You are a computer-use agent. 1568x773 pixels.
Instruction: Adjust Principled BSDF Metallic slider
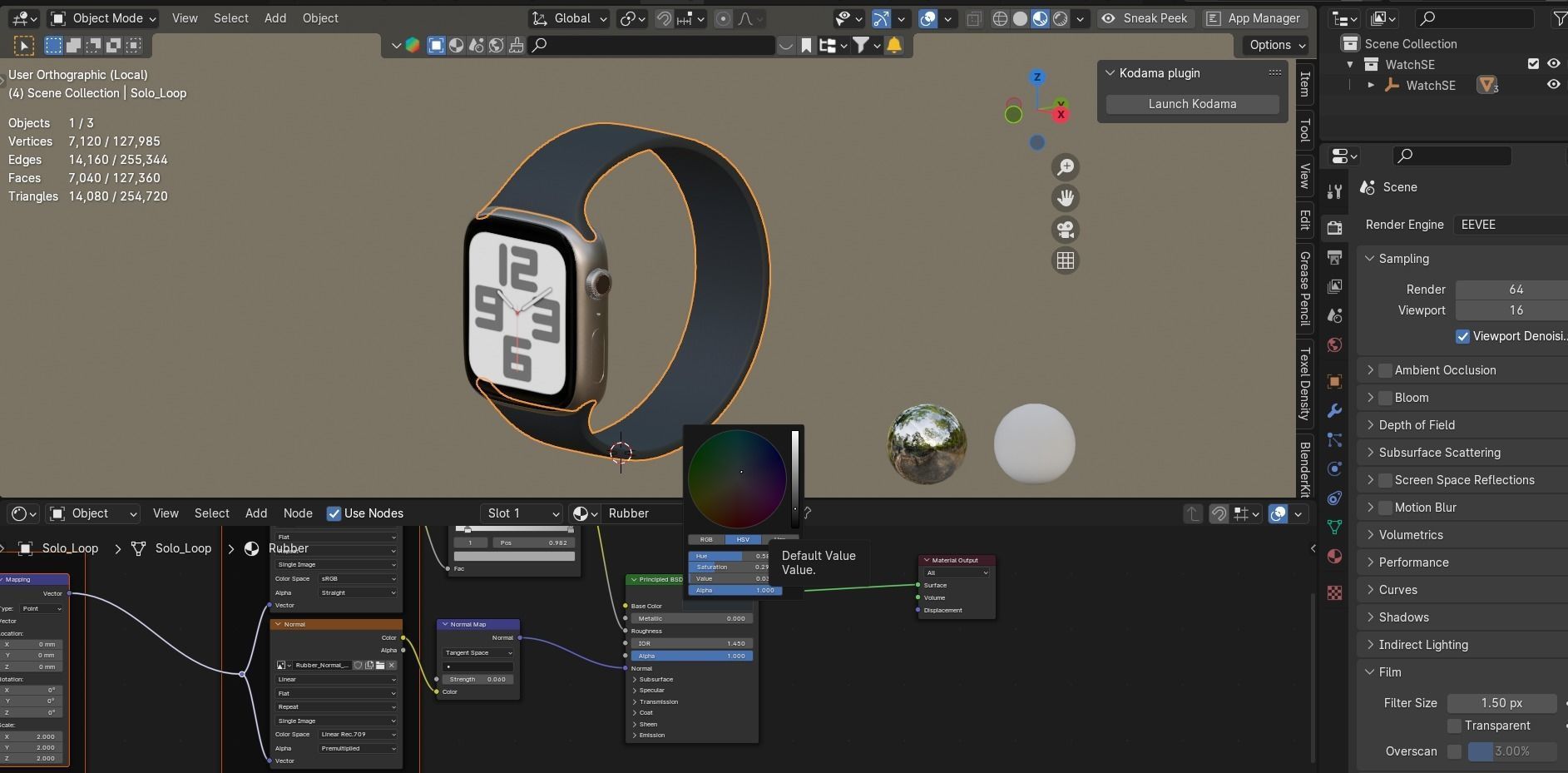[x=692, y=618]
